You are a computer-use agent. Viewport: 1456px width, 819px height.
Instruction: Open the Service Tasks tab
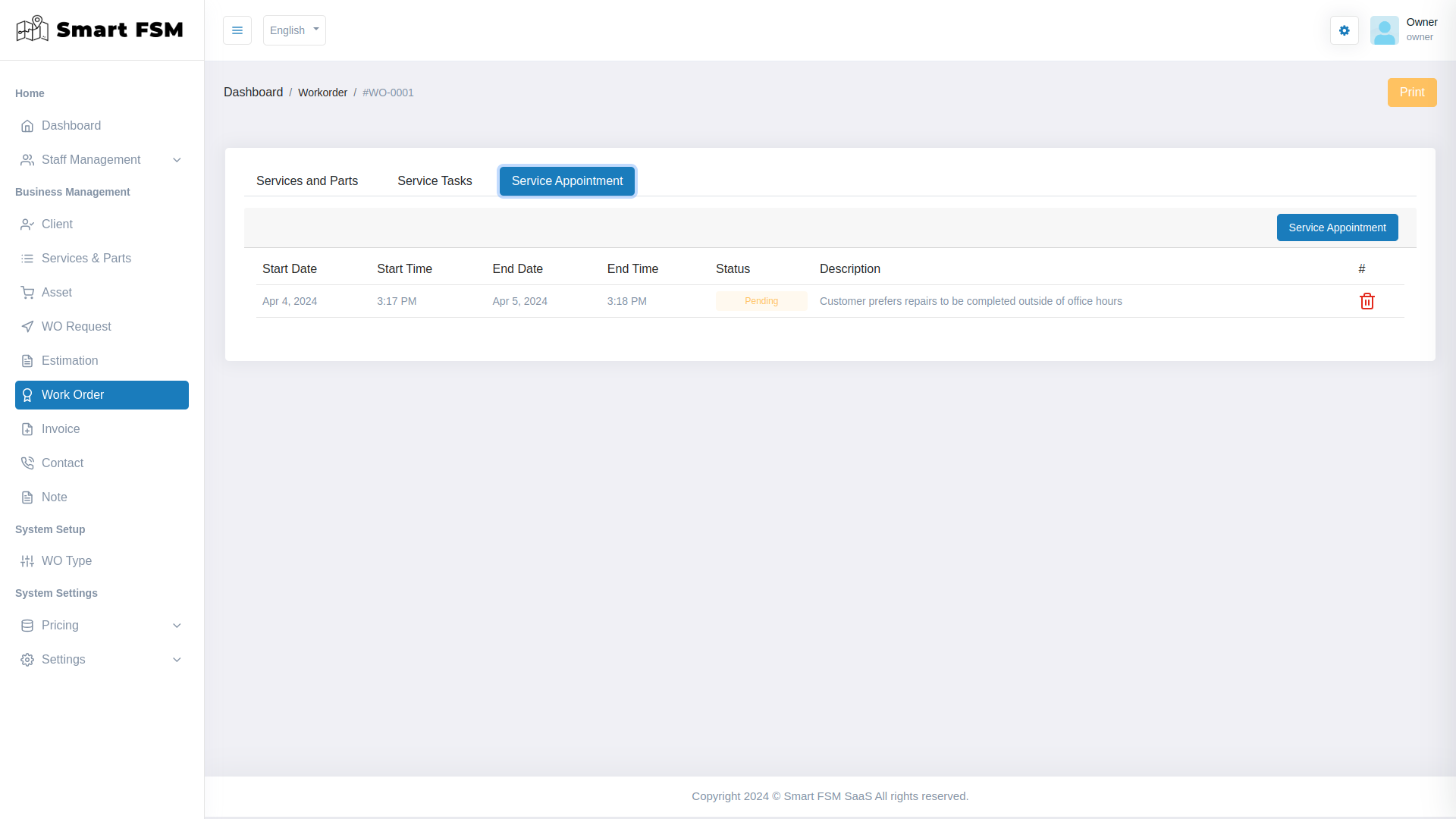(x=434, y=180)
